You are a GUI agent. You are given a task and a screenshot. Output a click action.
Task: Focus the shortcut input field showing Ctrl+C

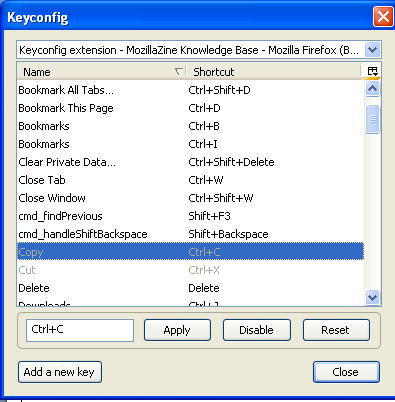(x=80, y=330)
